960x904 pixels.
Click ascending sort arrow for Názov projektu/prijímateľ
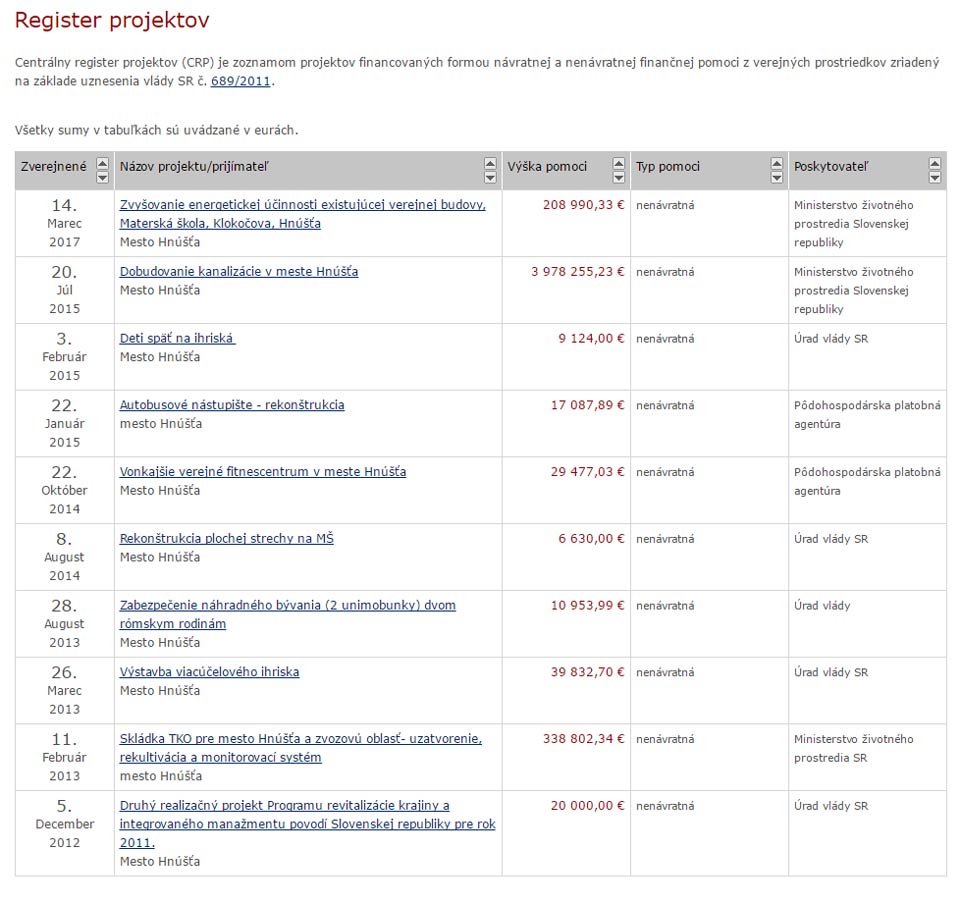click(x=490, y=163)
